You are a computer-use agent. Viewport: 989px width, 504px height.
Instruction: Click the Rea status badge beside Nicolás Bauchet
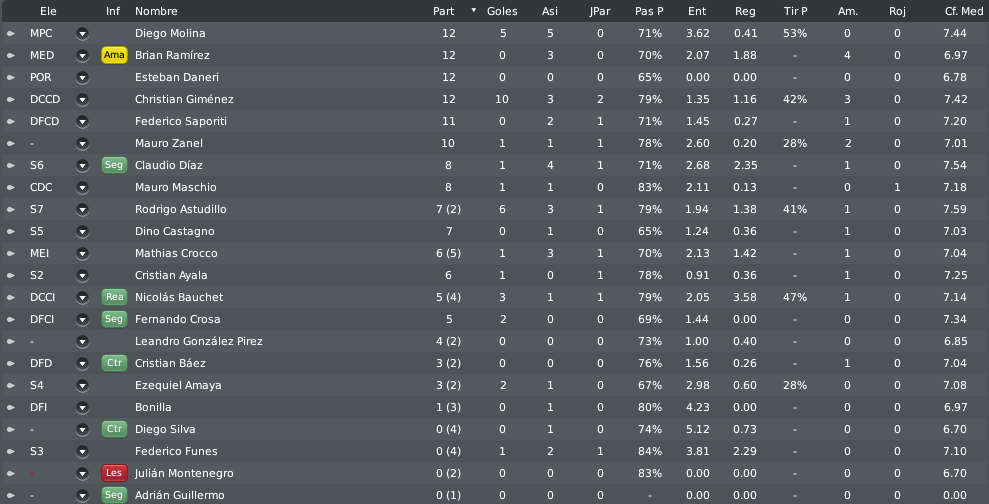point(114,297)
